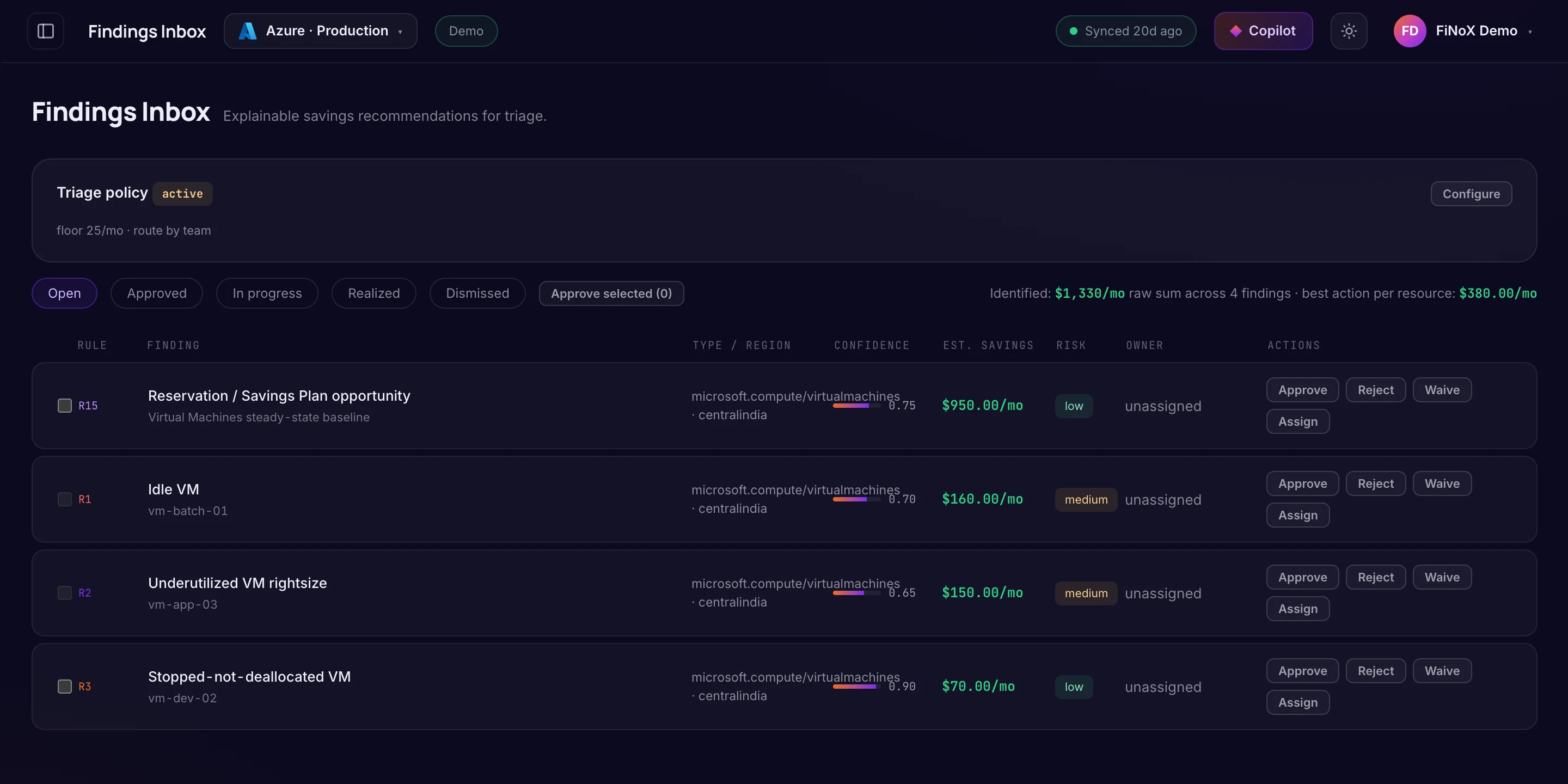Switch to the Realized tab
1568x784 pixels.
[373, 293]
